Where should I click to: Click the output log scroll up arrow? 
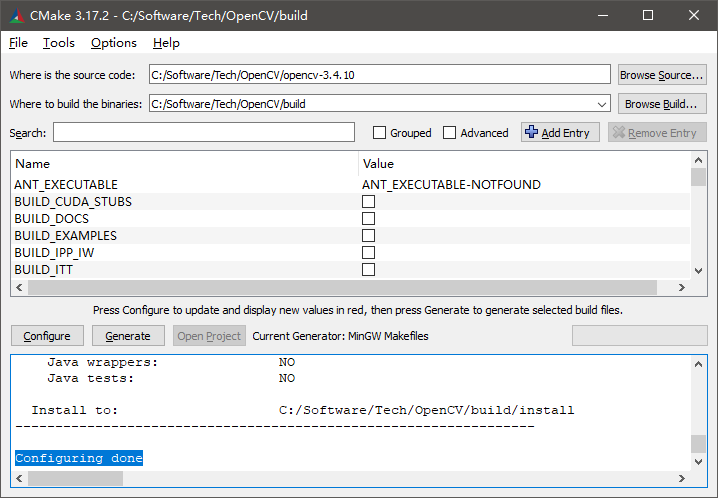click(x=698, y=364)
